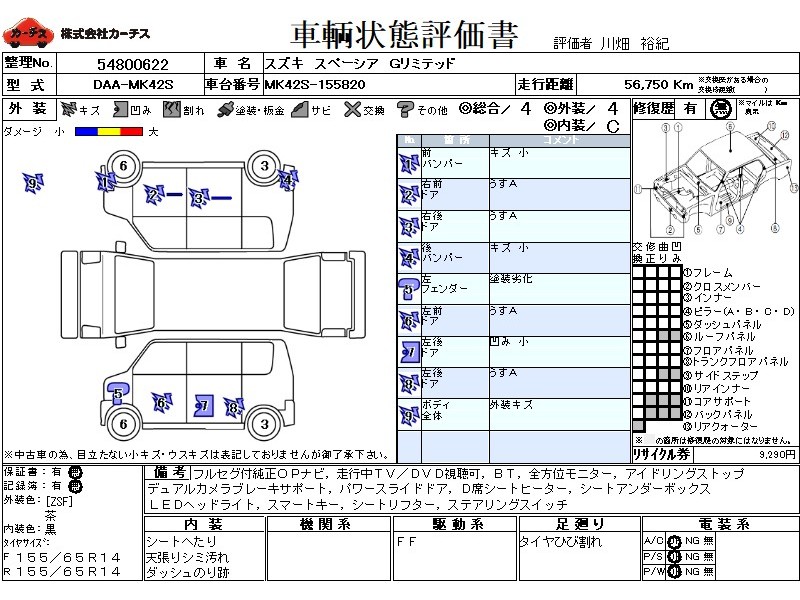Image resolution: width=800 pixels, height=600 pixels.
Task: Click the round odometer icon beside 修復歴 有
Action: click(720, 109)
